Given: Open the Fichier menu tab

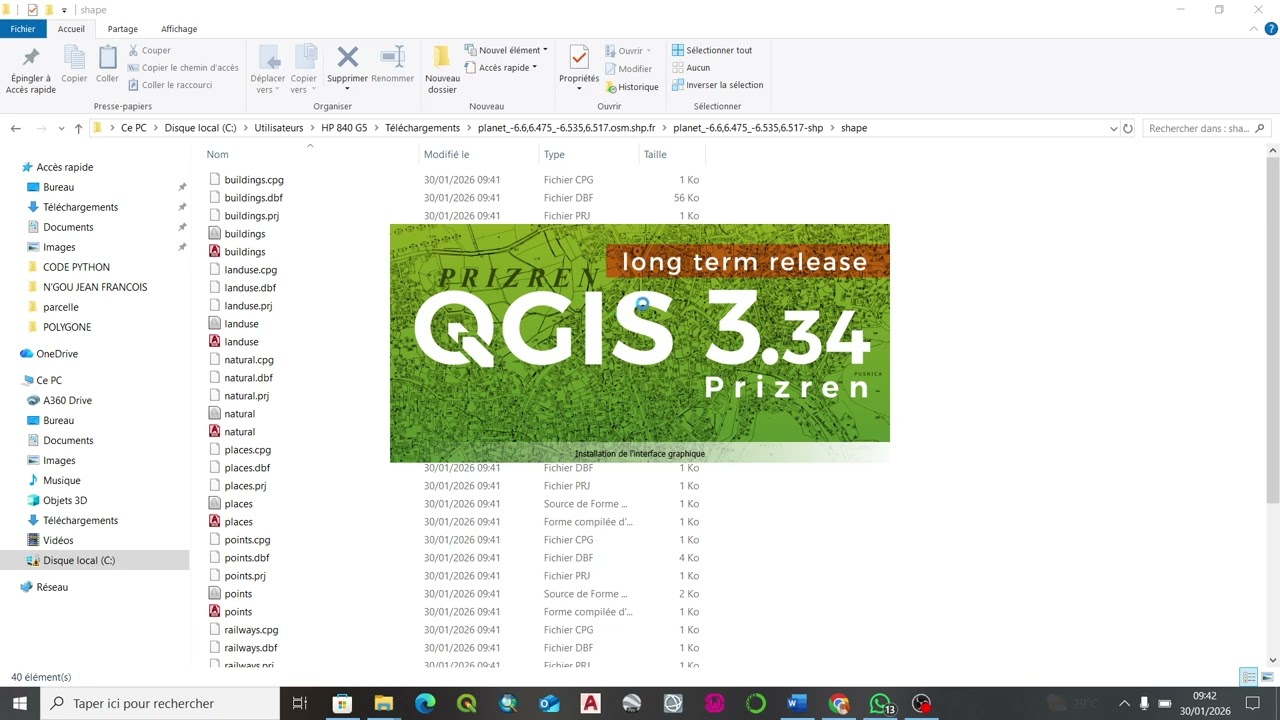Looking at the screenshot, I should coord(23,29).
